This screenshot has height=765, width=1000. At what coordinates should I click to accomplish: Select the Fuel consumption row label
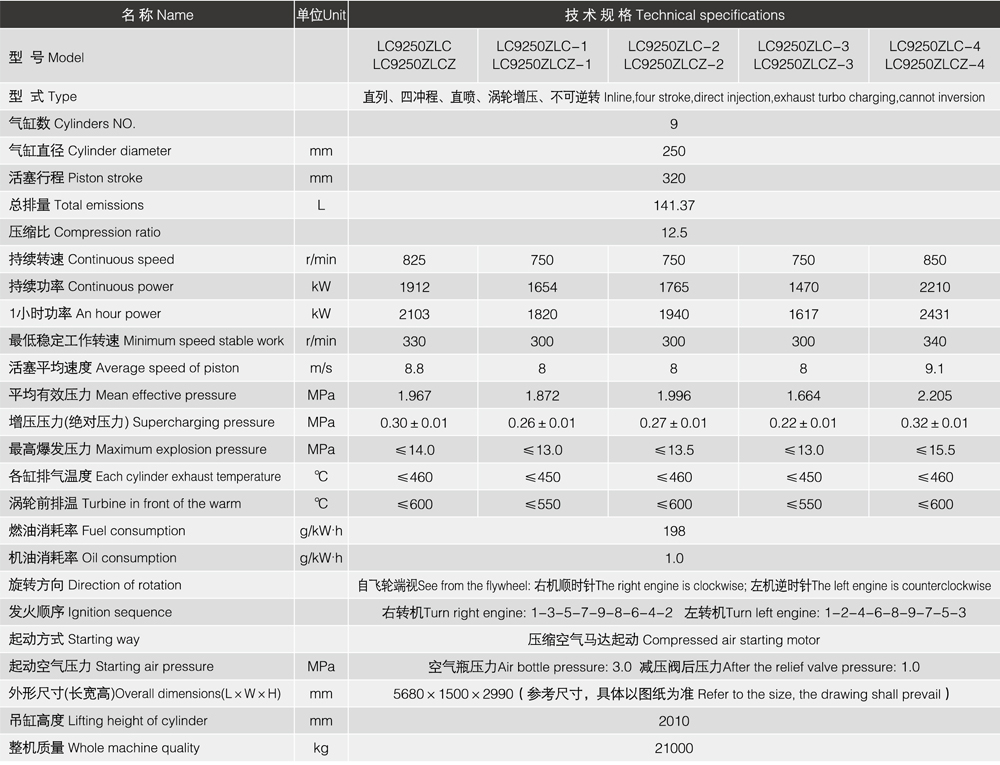point(97,531)
